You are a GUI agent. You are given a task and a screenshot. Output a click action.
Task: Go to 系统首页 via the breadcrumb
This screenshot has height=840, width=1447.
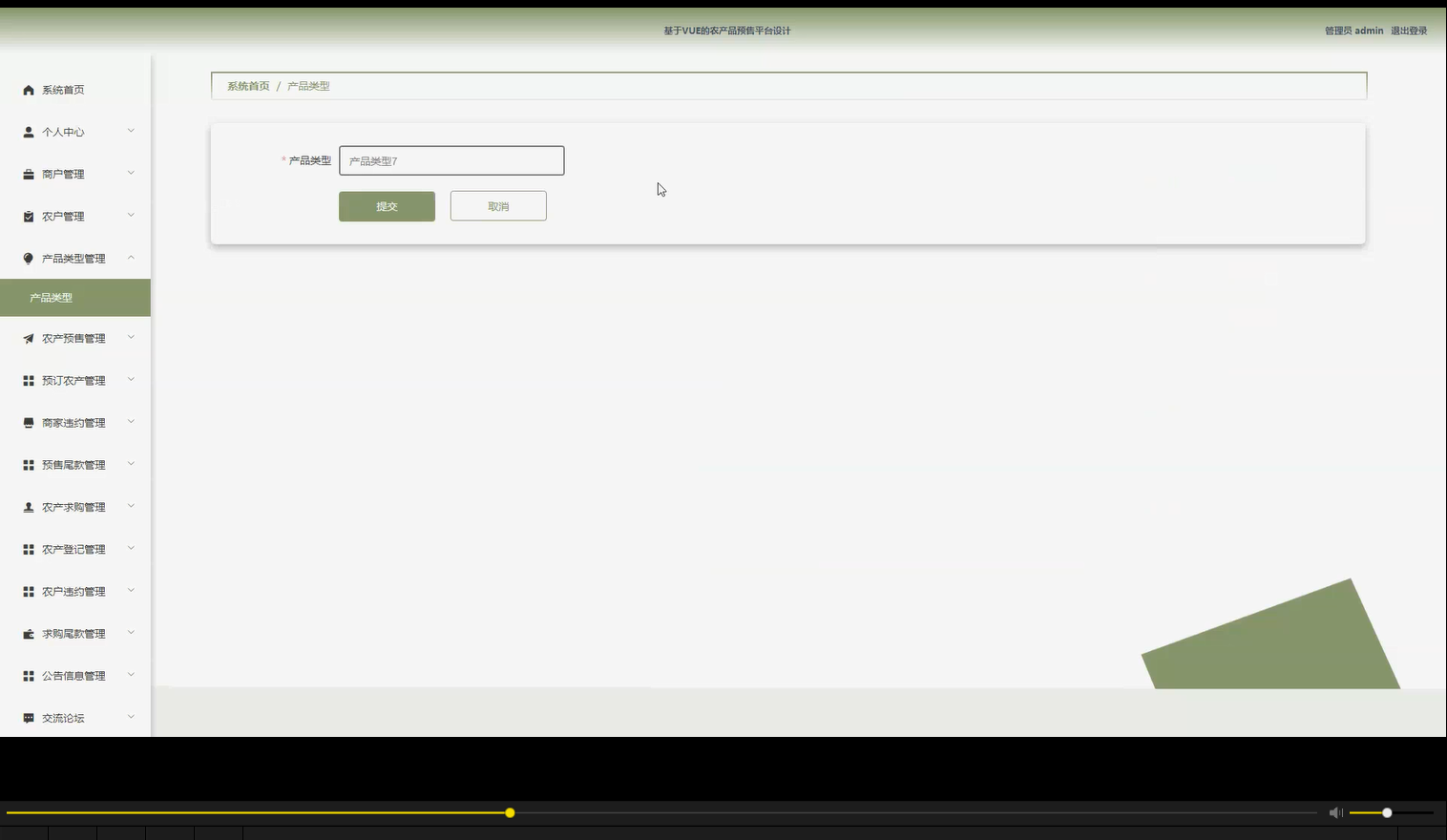click(x=248, y=86)
